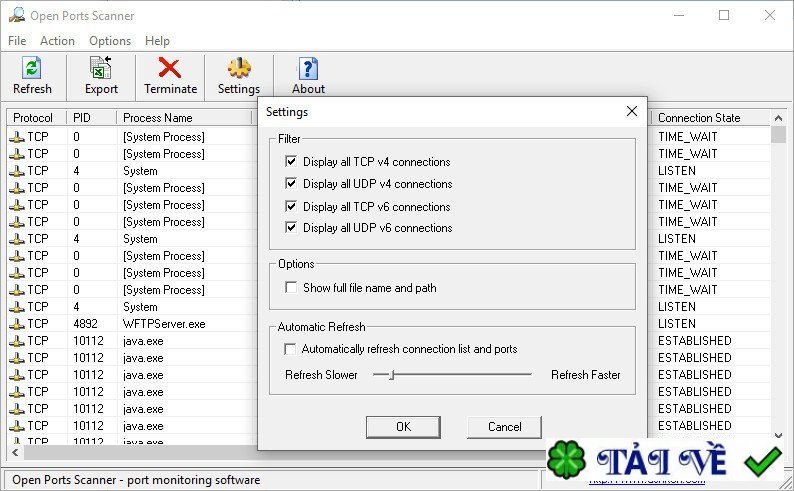Enable automatic refresh of connection list
This screenshot has width=794, height=491.
[x=290, y=349]
